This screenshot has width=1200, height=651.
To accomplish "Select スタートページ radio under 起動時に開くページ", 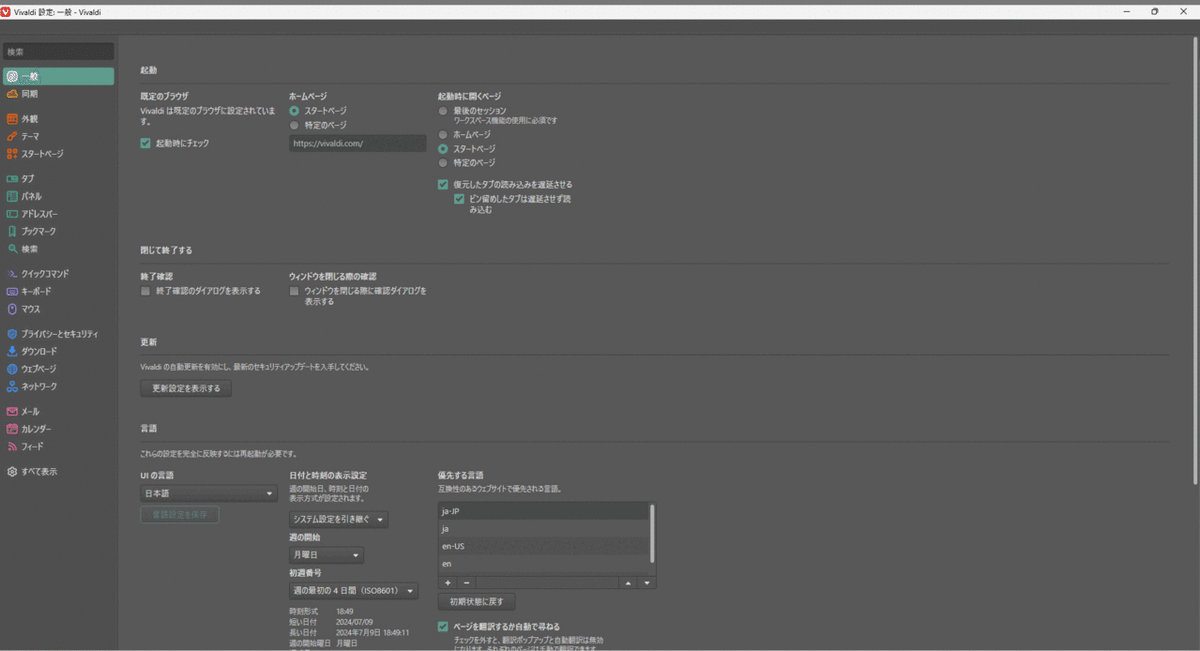I will tap(443, 148).
